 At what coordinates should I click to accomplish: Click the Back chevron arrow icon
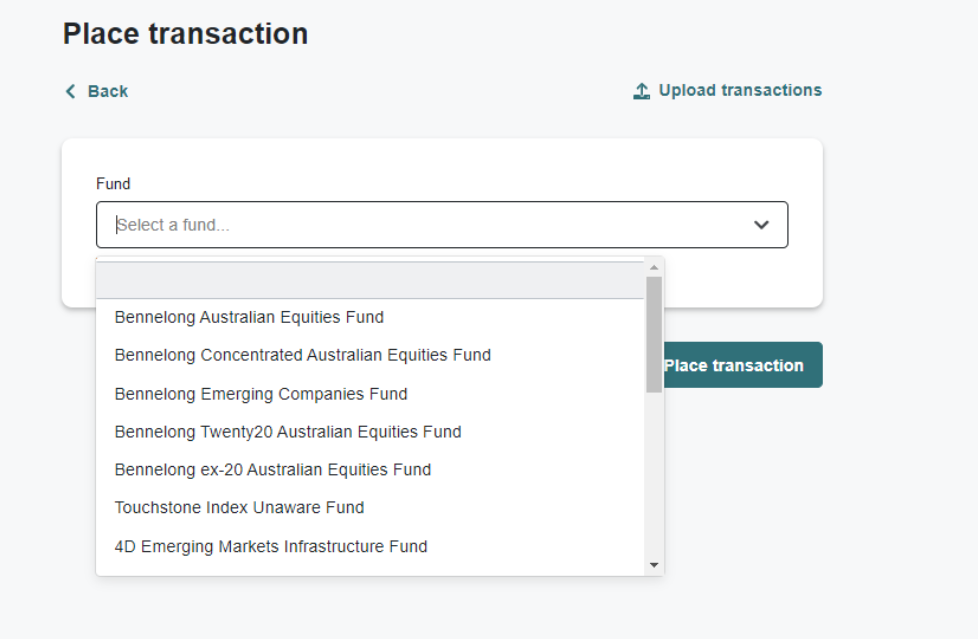[70, 92]
